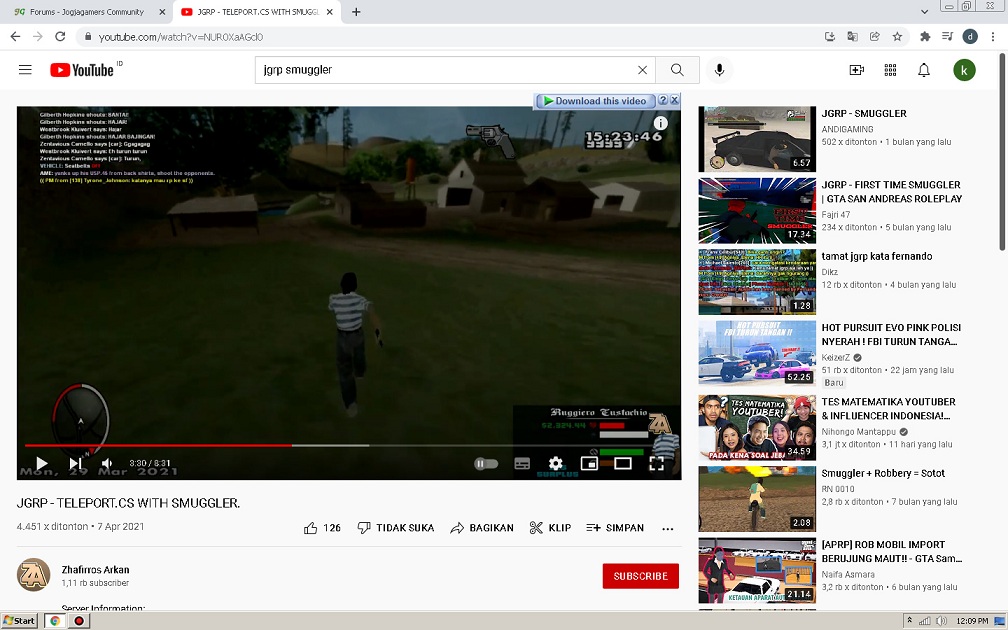Open the [APRP] ROB MOBIL IMPORT video
The width and height of the screenshot is (1008, 630).
coord(892,552)
